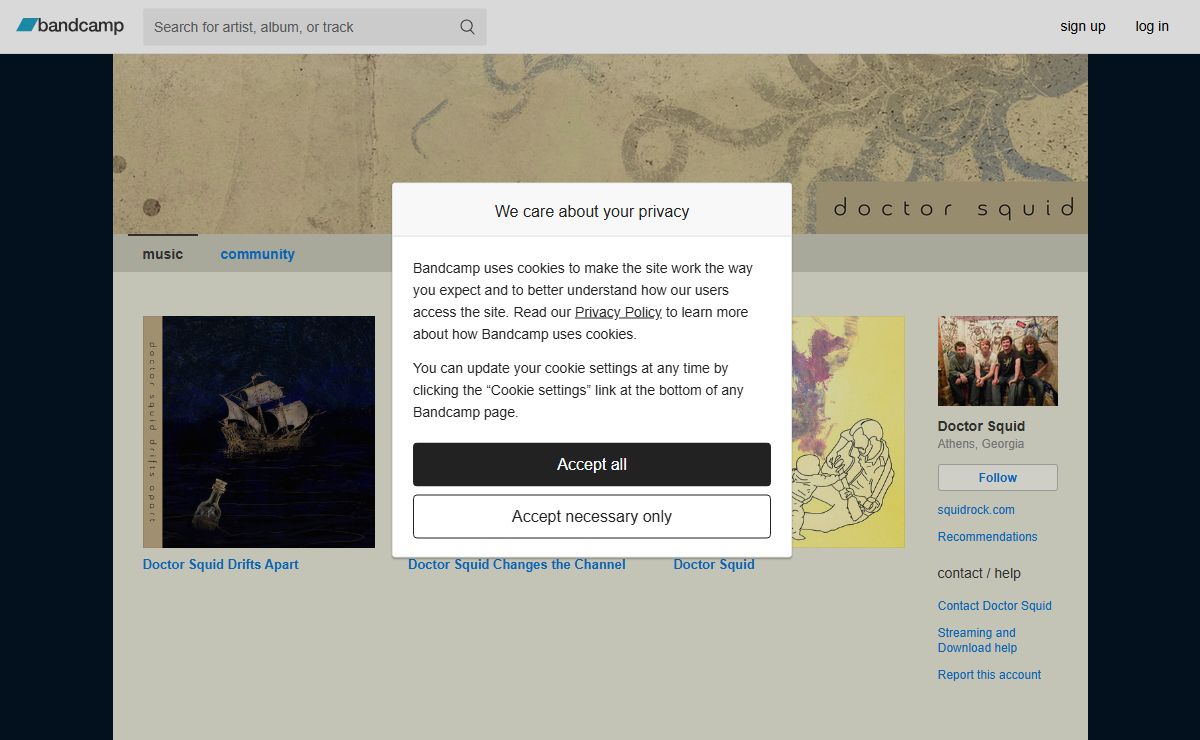Image resolution: width=1200 pixels, height=740 pixels.
Task: Open the yellow Doctor Squid album cover
Action: (x=848, y=432)
